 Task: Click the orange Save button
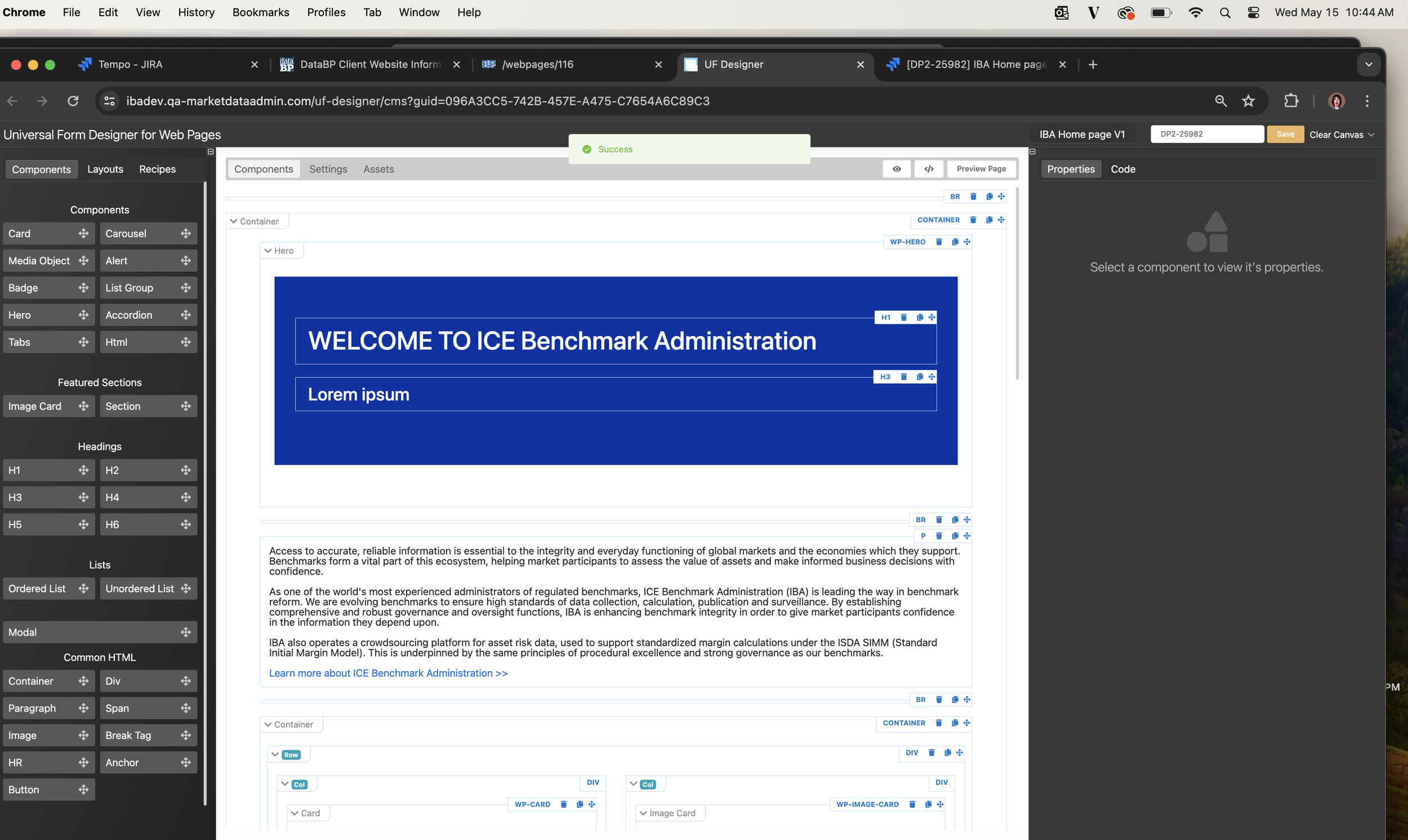coord(1285,134)
